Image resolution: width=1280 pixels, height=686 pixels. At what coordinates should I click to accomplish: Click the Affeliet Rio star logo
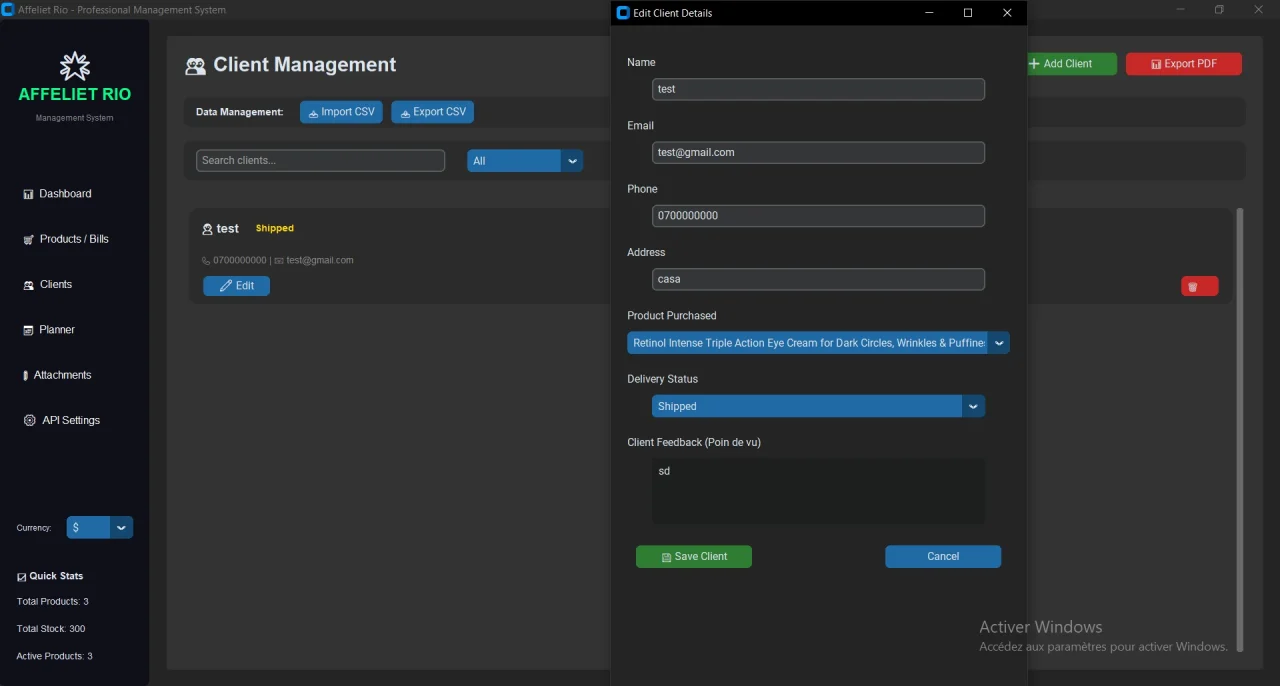tap(75, 67)
